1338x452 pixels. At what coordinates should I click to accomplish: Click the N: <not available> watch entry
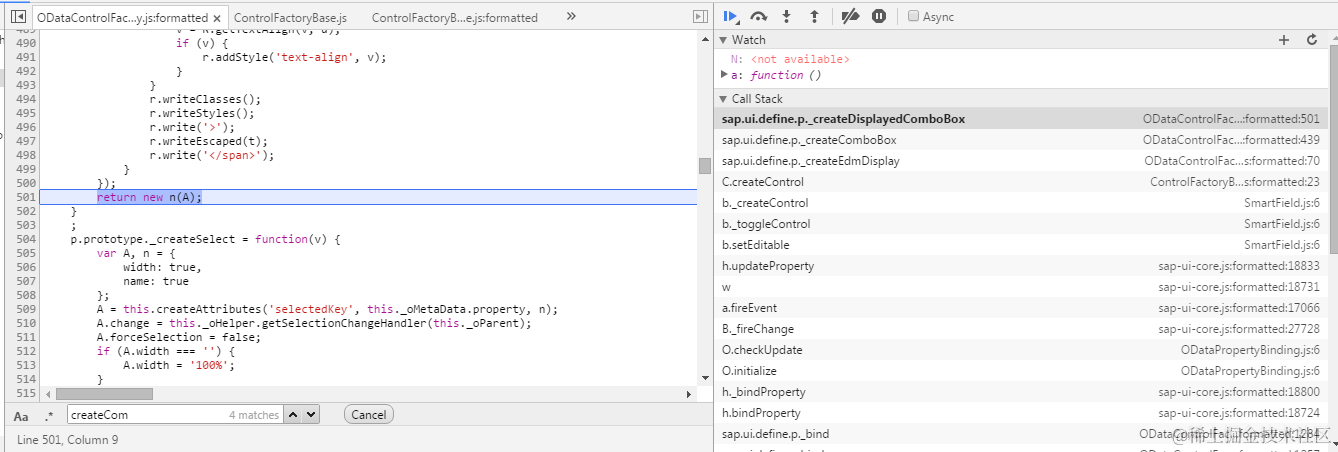click(x=790, y=60)
